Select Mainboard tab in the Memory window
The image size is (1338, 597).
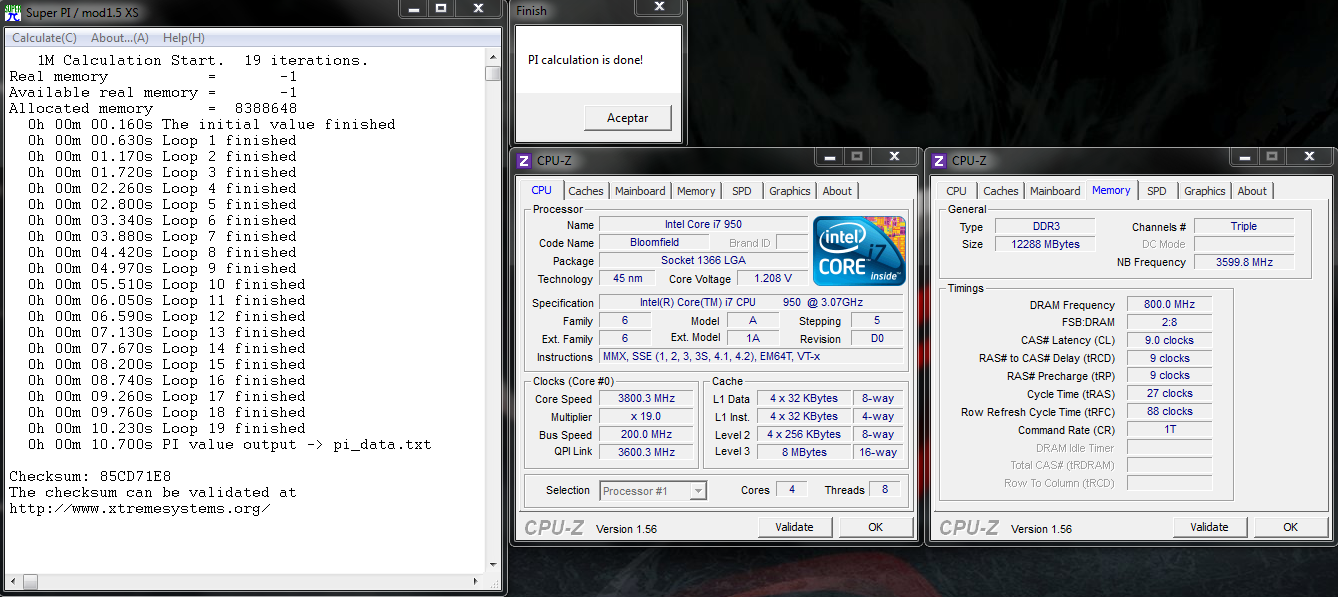coord(1055,191)
